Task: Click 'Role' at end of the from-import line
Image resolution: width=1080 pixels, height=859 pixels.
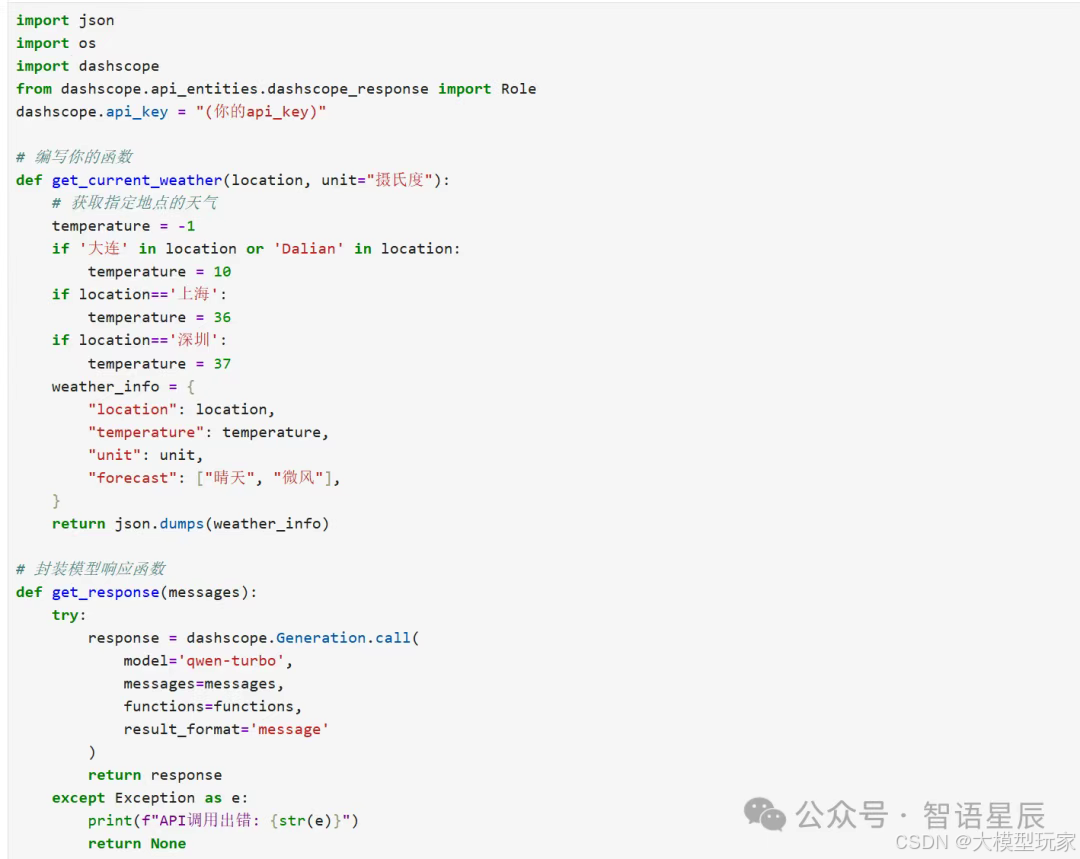Action: coord(518,89)
